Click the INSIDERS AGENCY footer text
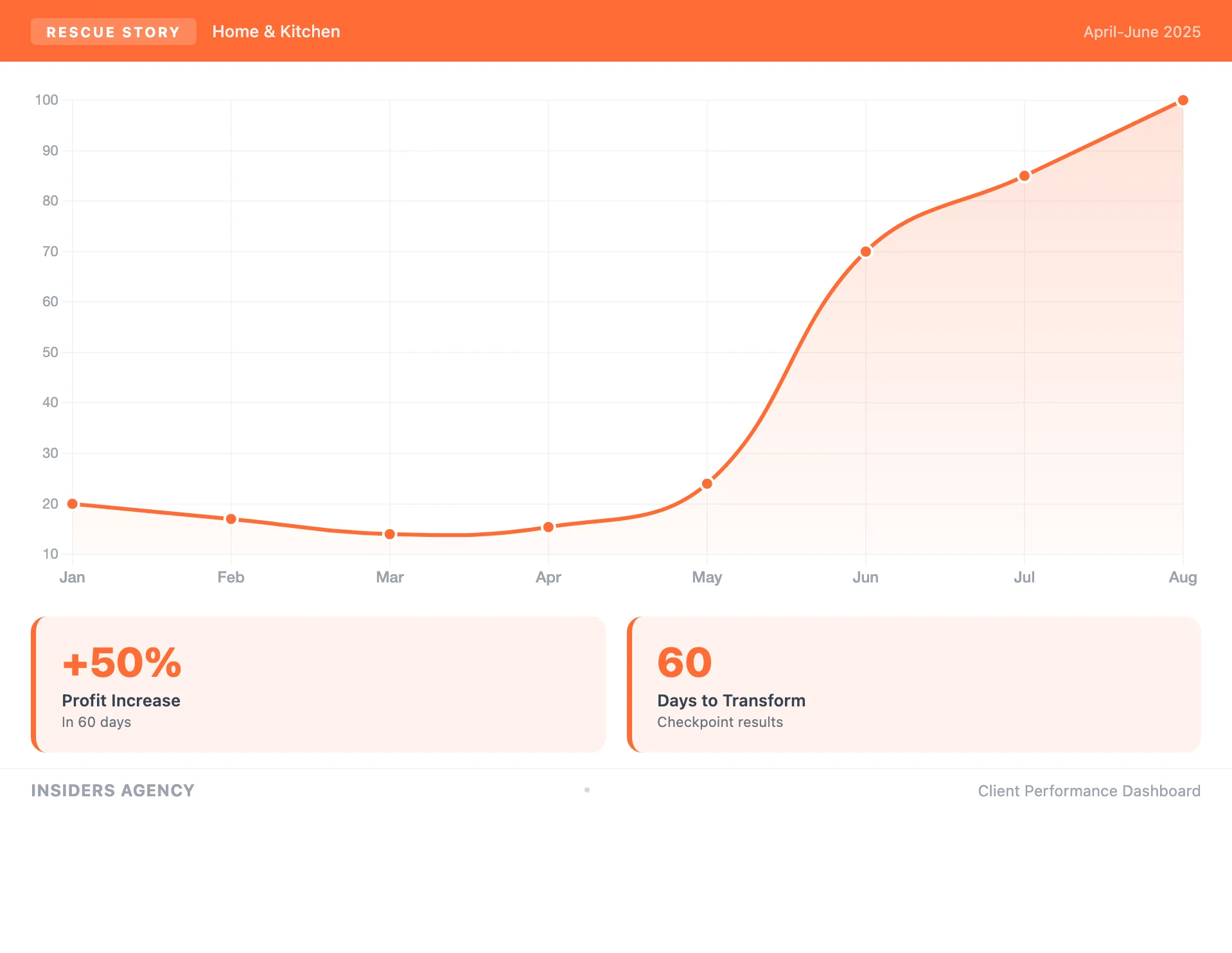Image resolution: width=1232 pixels, height=953 pixels. 113,791
